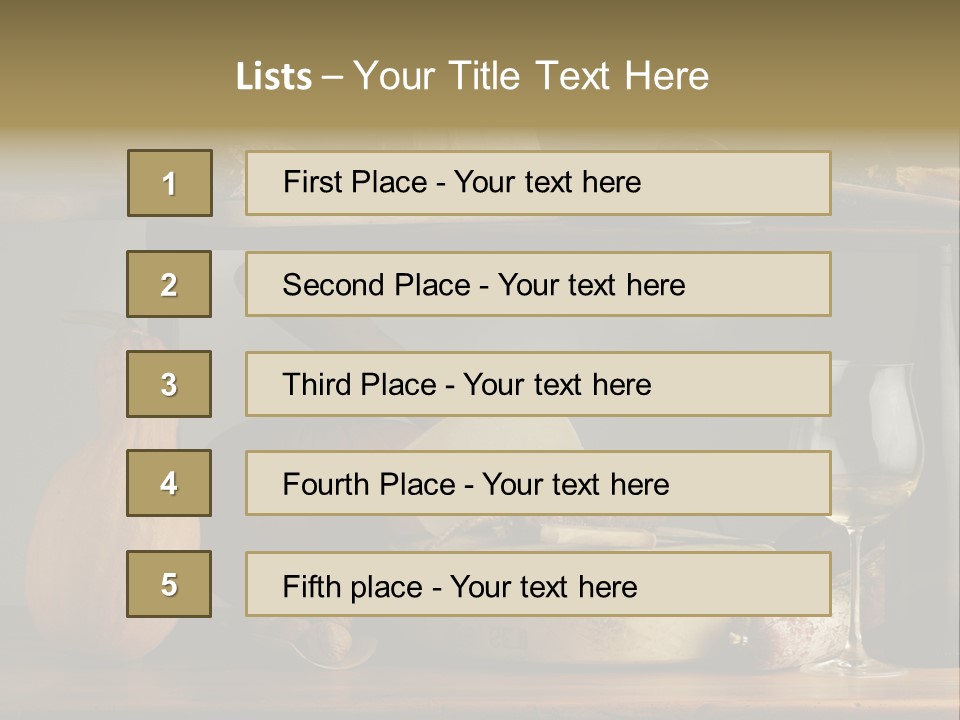The image size is (960, 720).
Task: Select the Third Place text bar
Action: [x=538, y=384]
